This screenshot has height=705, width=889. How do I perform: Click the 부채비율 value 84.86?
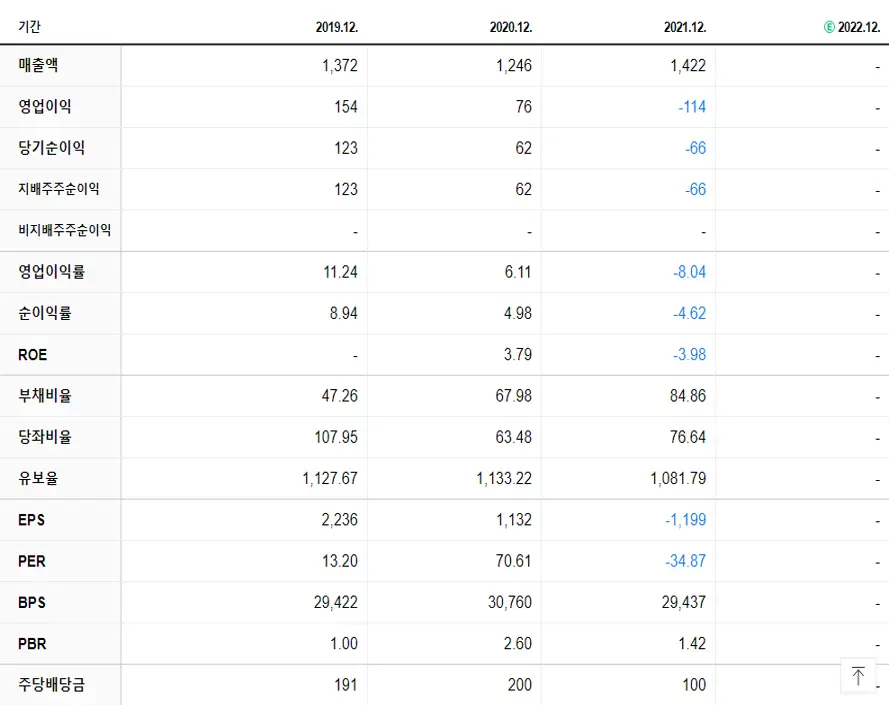688,396
